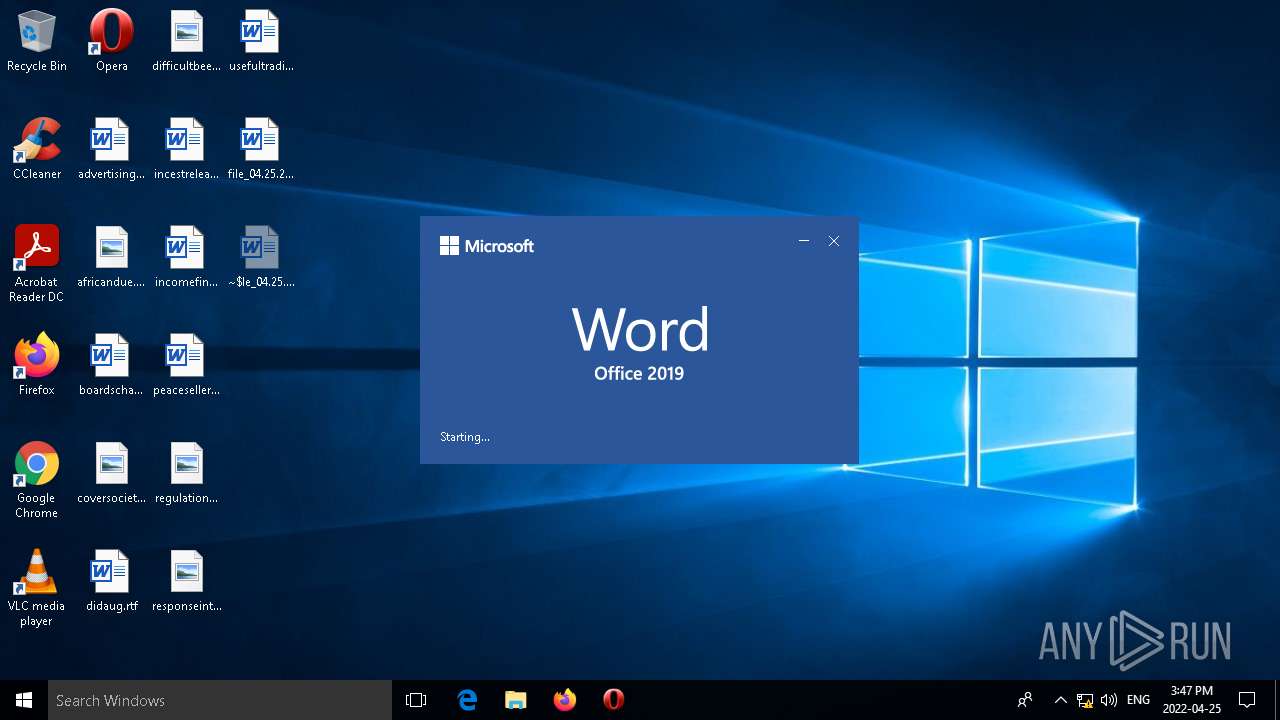Open the network status tray icon
The width and height of the screenshot is (1280, 720).
tap(1085, 700)
